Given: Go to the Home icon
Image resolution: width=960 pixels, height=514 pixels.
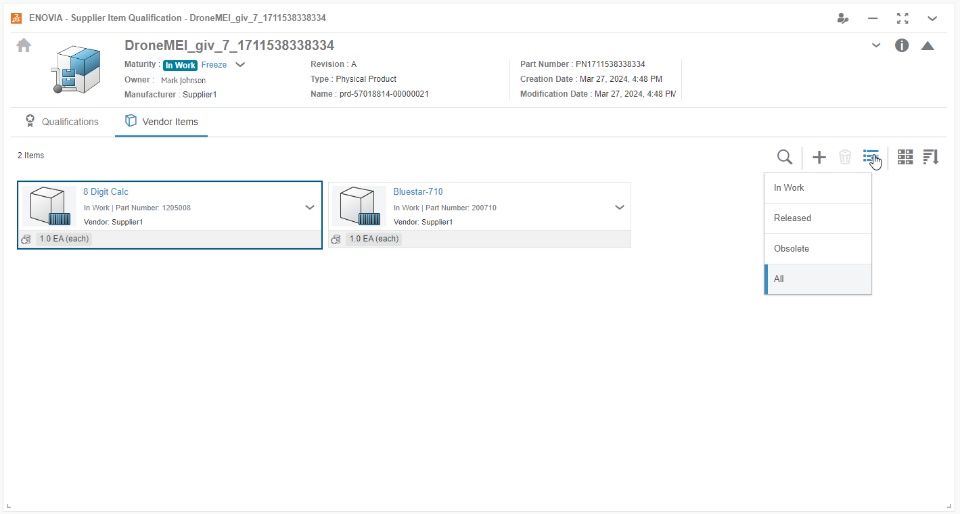Looking at the screenshot, I should pos(24,45).
